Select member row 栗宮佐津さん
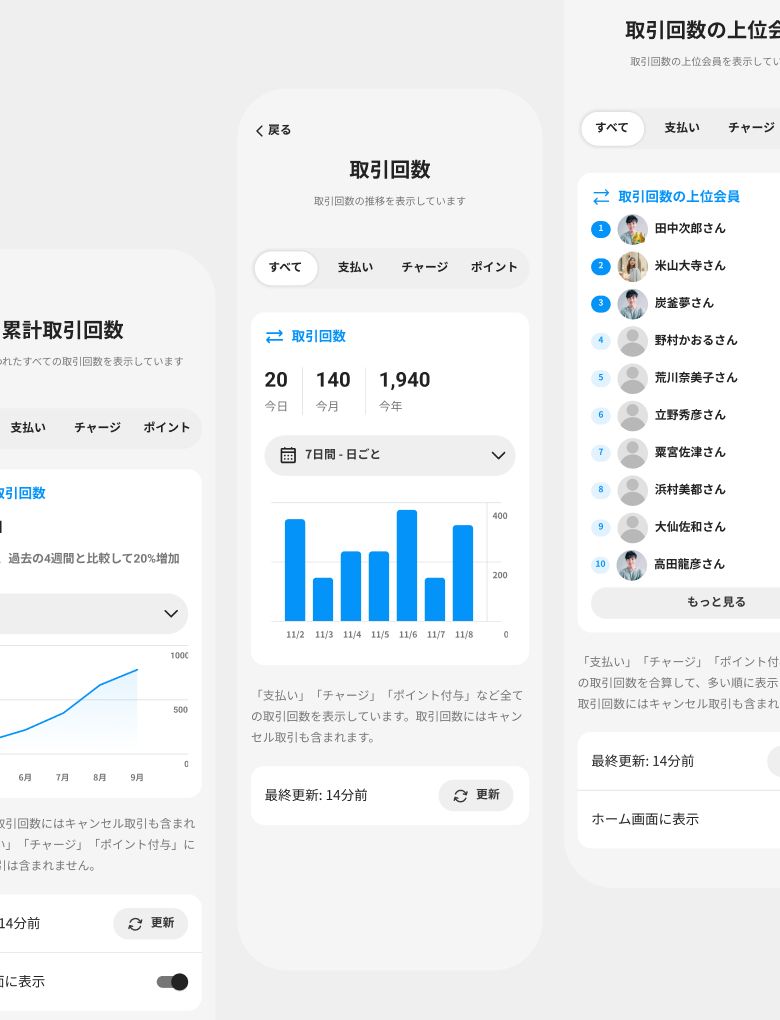 [686, 453]
